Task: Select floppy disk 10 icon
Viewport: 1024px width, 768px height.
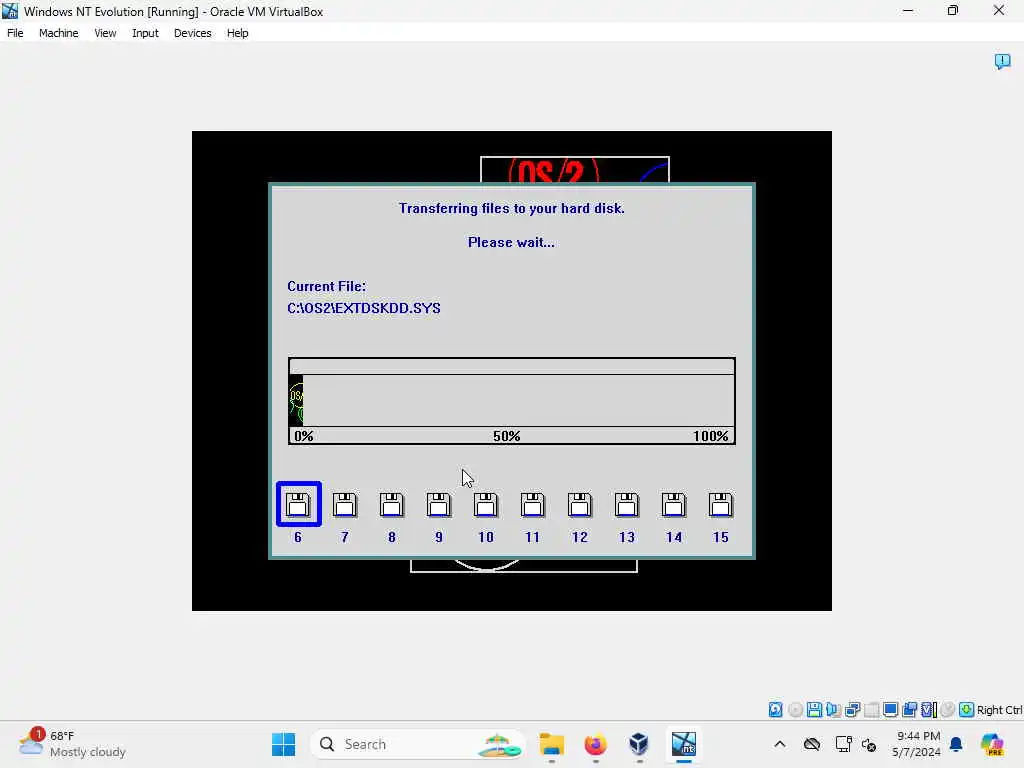Action: (486, 504)
